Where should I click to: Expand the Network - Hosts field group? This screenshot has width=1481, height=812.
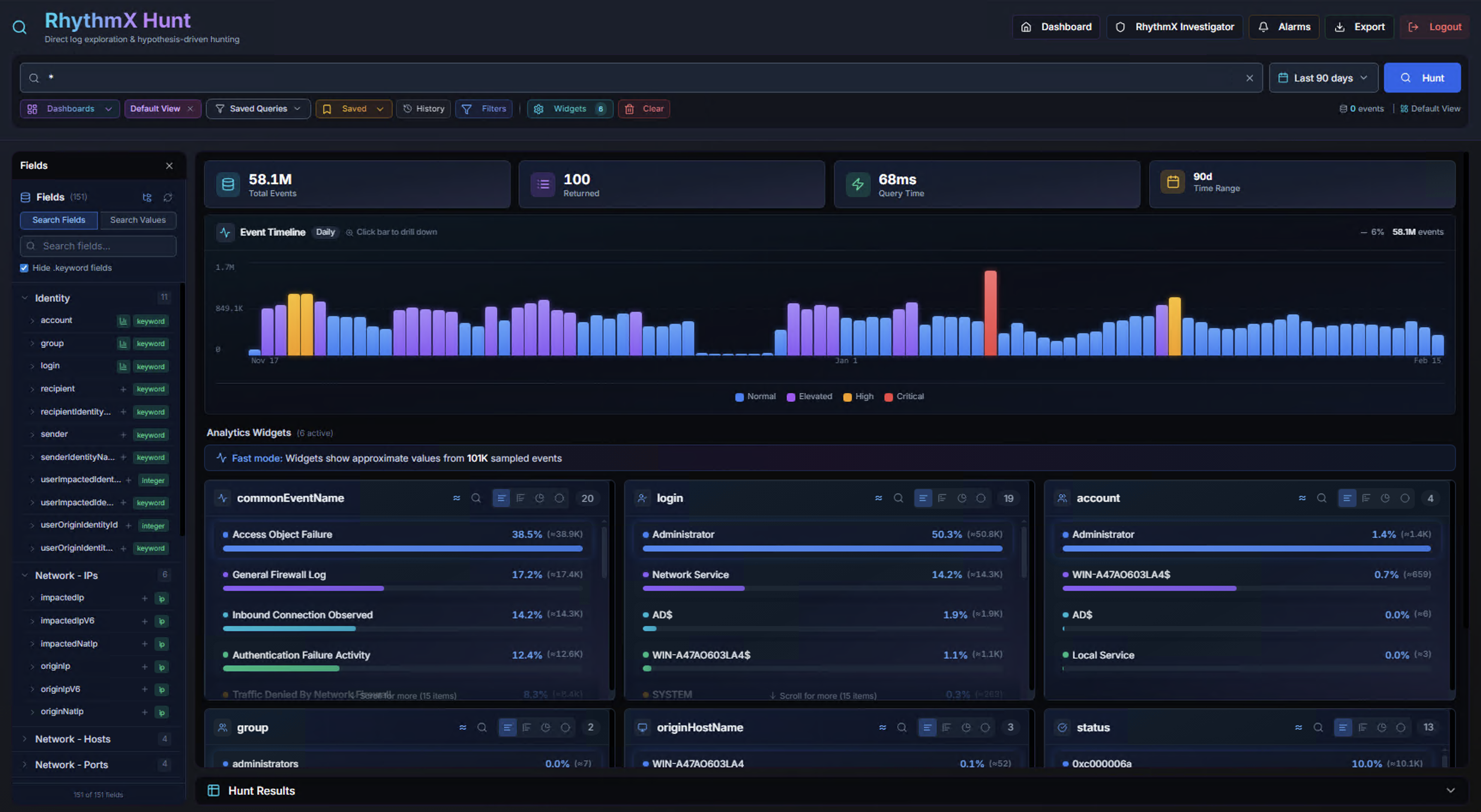pyautogui.click(x=72, y=739)
